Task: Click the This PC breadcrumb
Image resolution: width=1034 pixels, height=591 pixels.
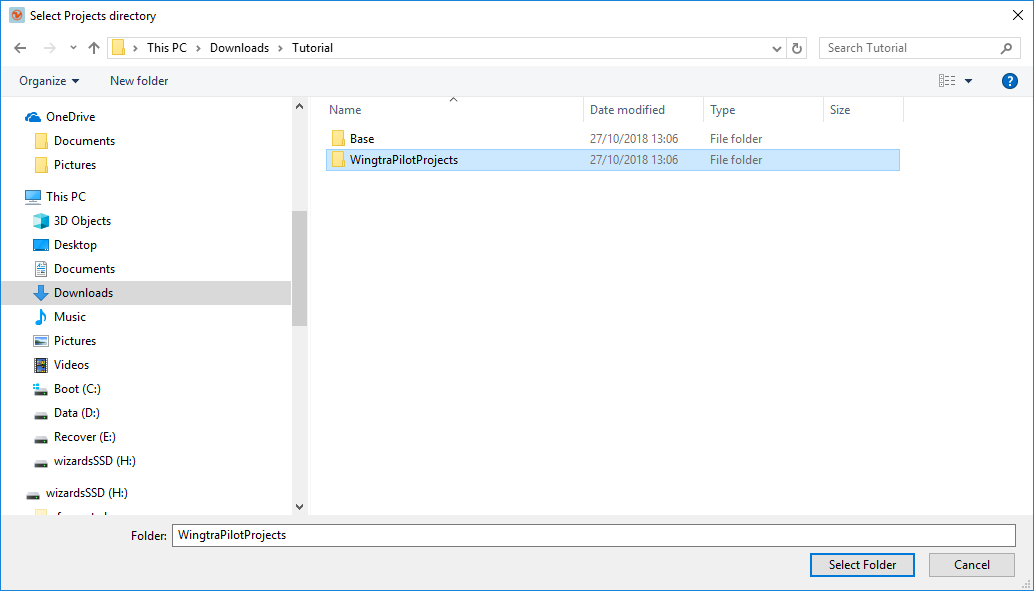Action: pyautogui.click(x=167, y=47)
